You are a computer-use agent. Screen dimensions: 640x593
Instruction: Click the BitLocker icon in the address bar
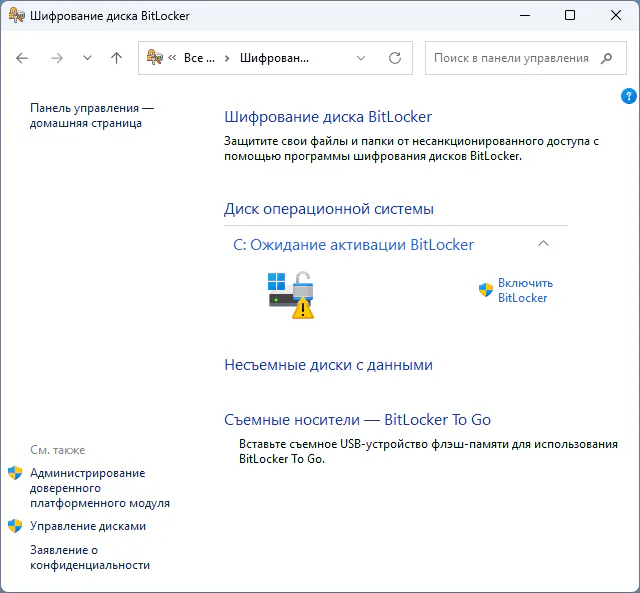point(155,58)
